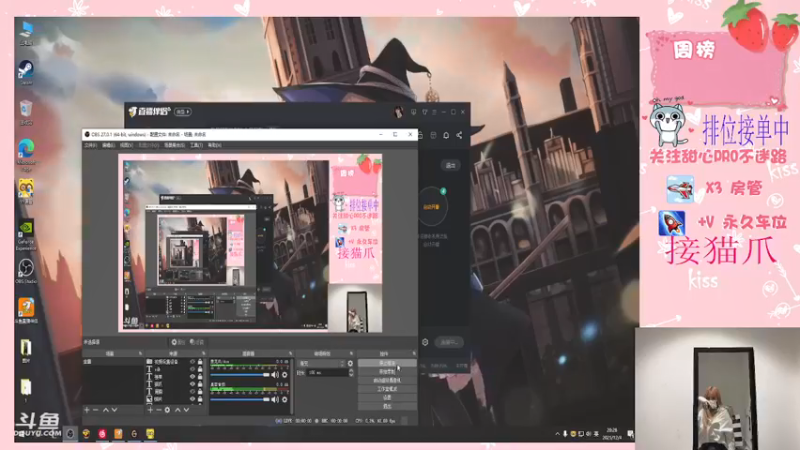Mute the mic/Aux mixer channel
The image size is (800, 450).
click(x=275, y=375)
